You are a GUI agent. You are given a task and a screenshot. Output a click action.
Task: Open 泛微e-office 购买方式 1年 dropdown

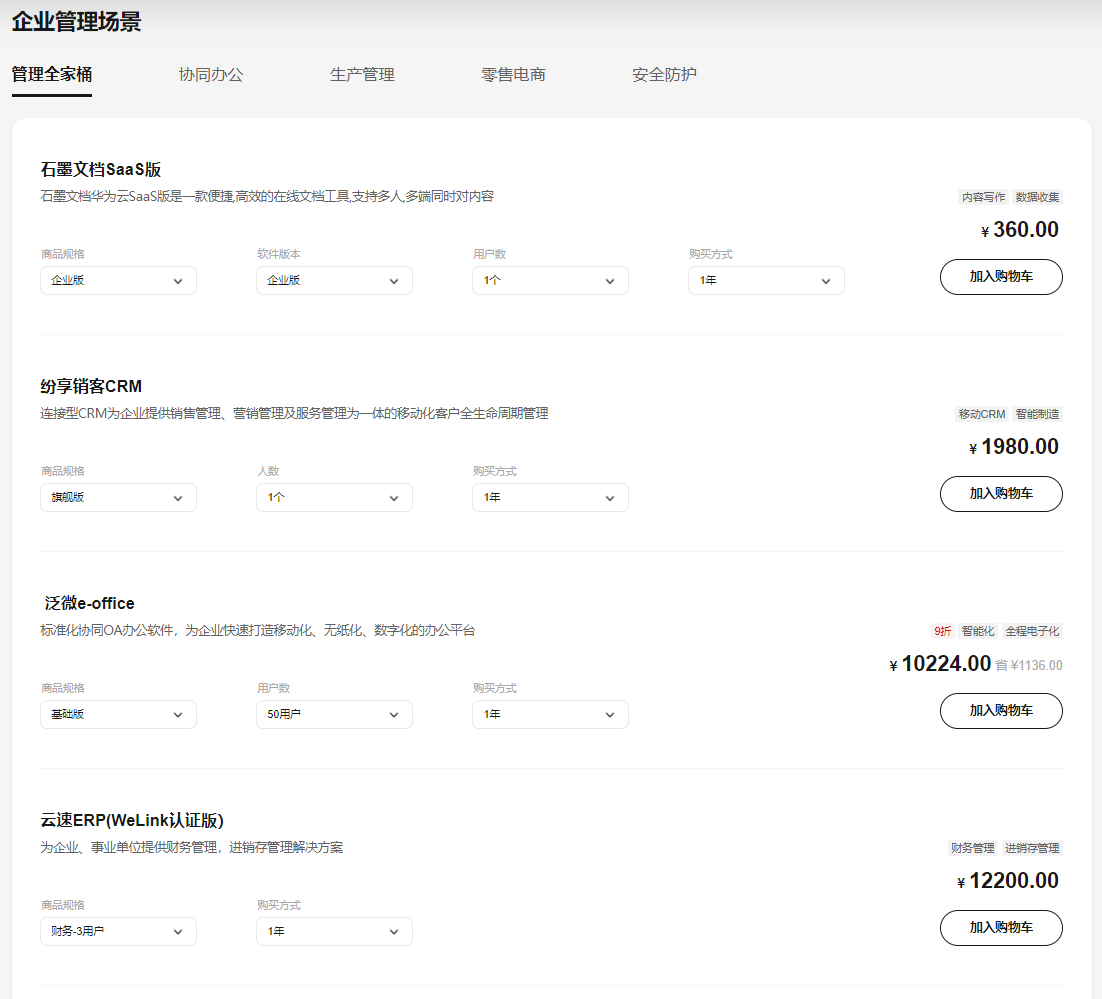[x=550, y=714]
